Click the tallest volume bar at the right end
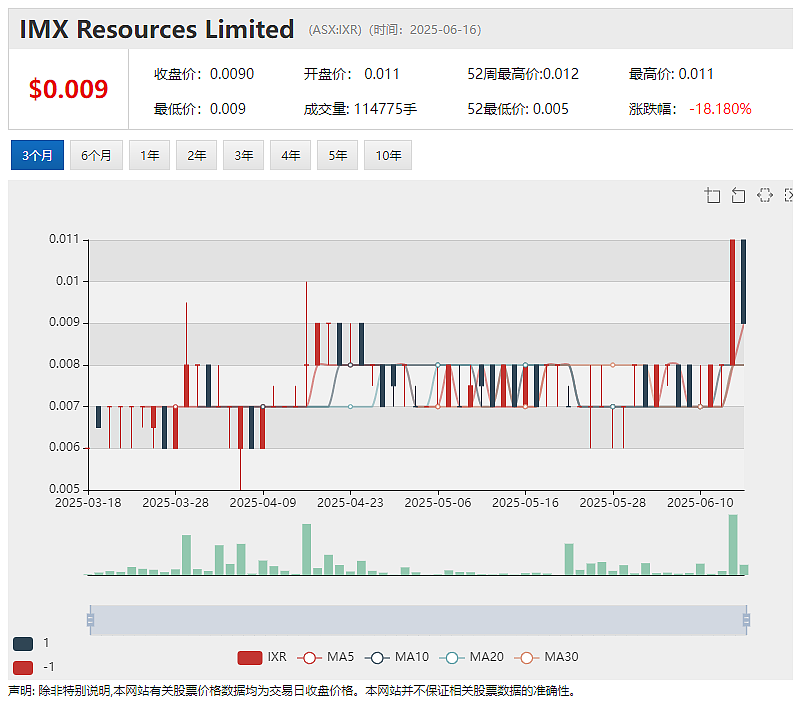The width and height of the screenshot is (805, 710). [733, 544]
